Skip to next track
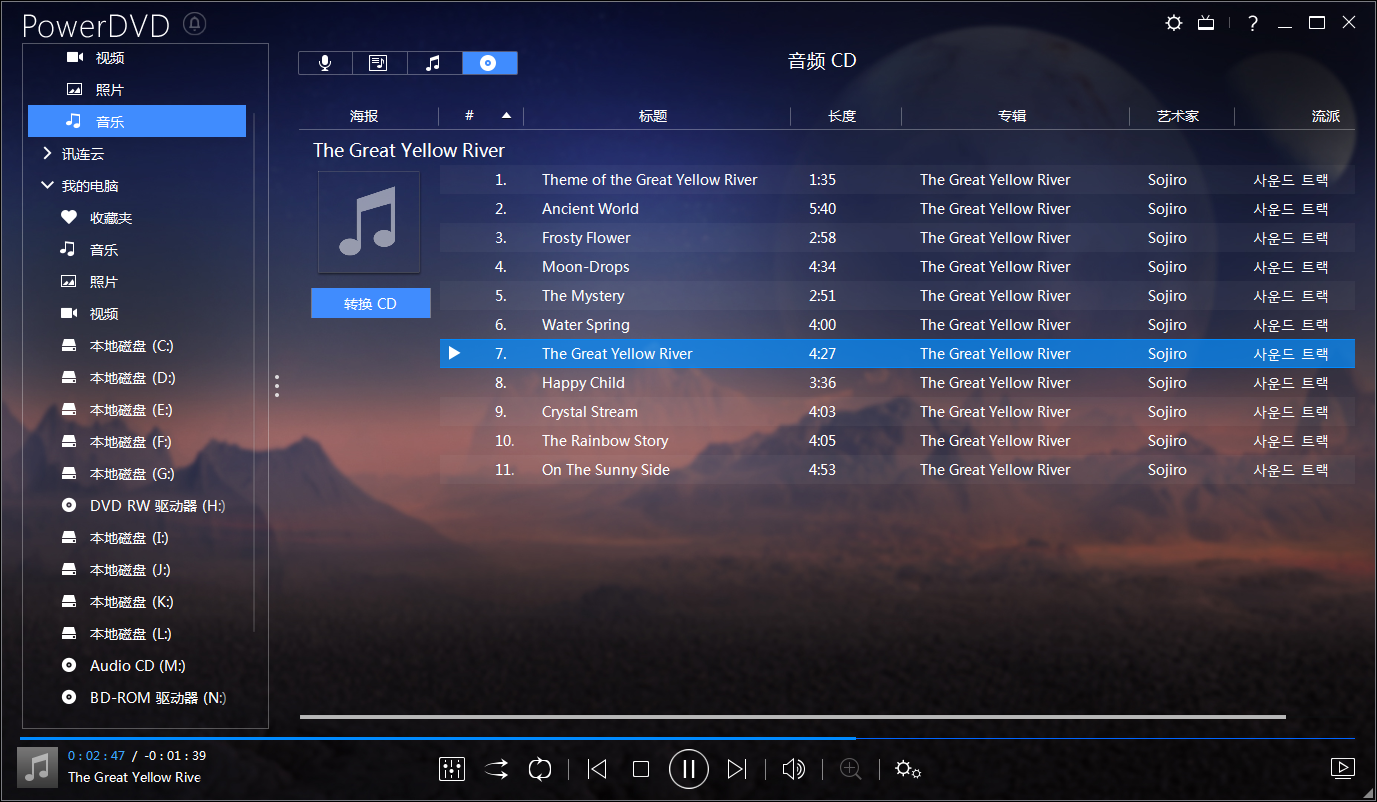The width and height of the screenshot is (1377, 802). tap(737, 769)
